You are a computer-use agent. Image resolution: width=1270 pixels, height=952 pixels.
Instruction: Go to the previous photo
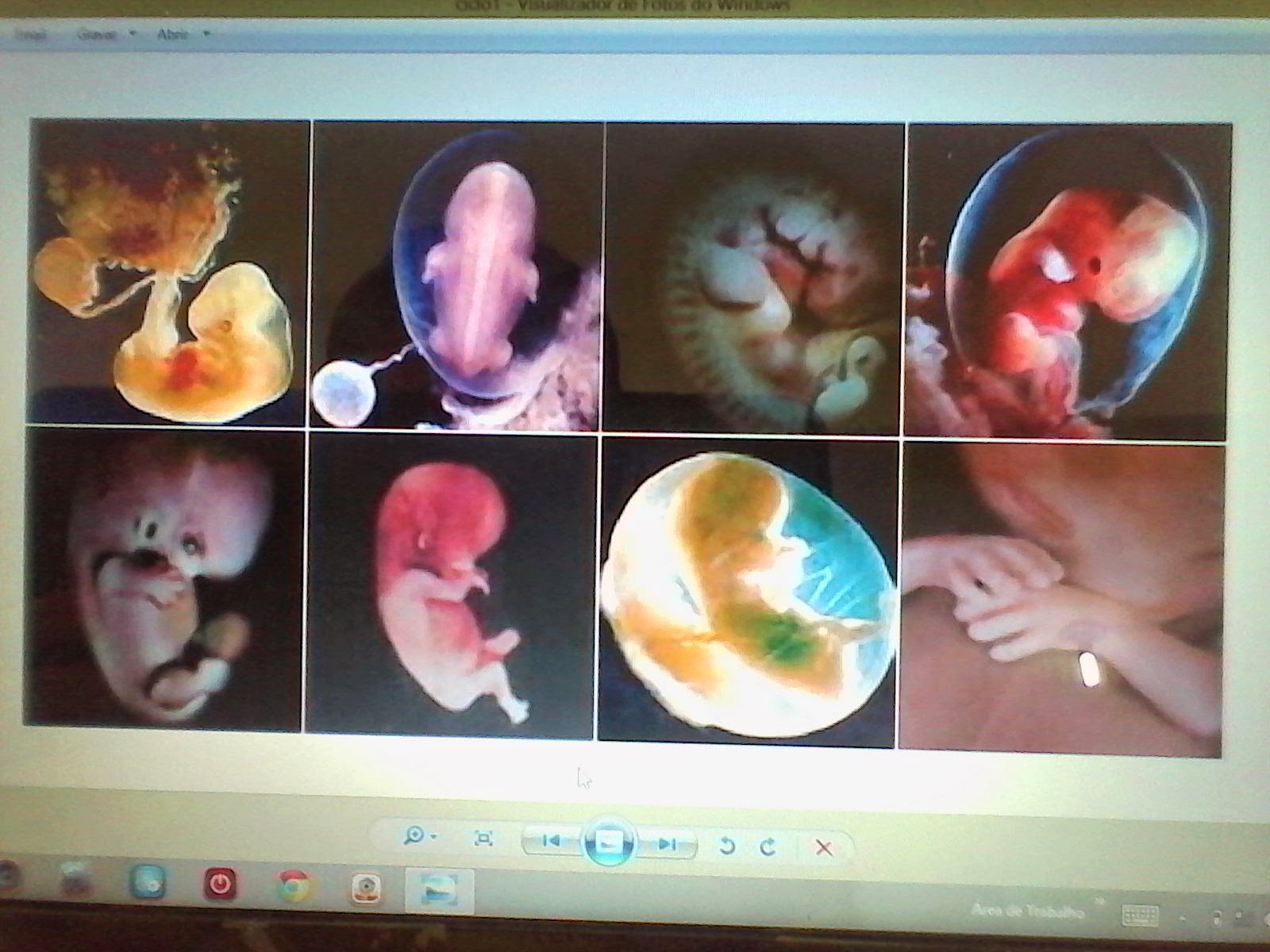pos(552,840)
